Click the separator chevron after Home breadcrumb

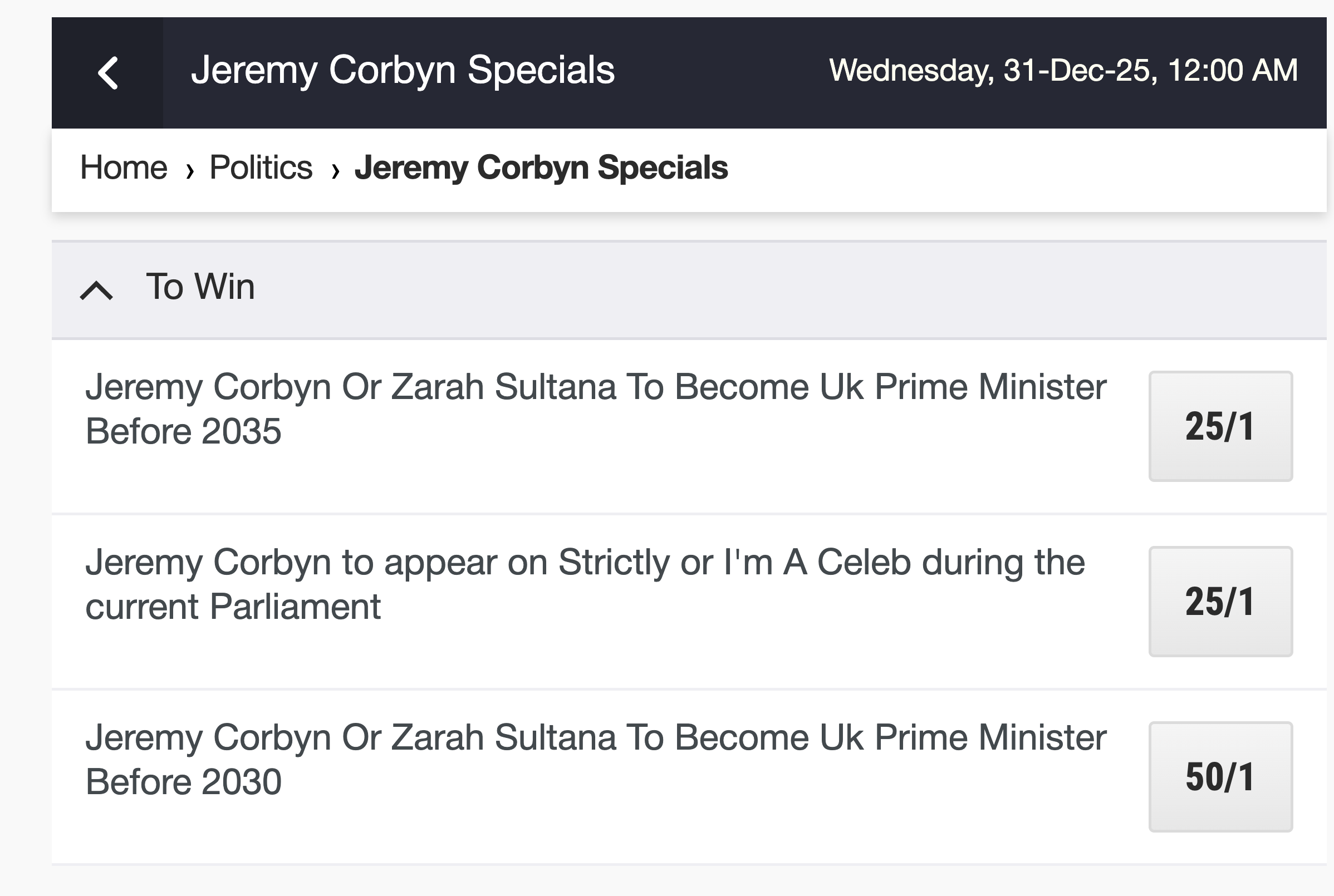point(190,170)
